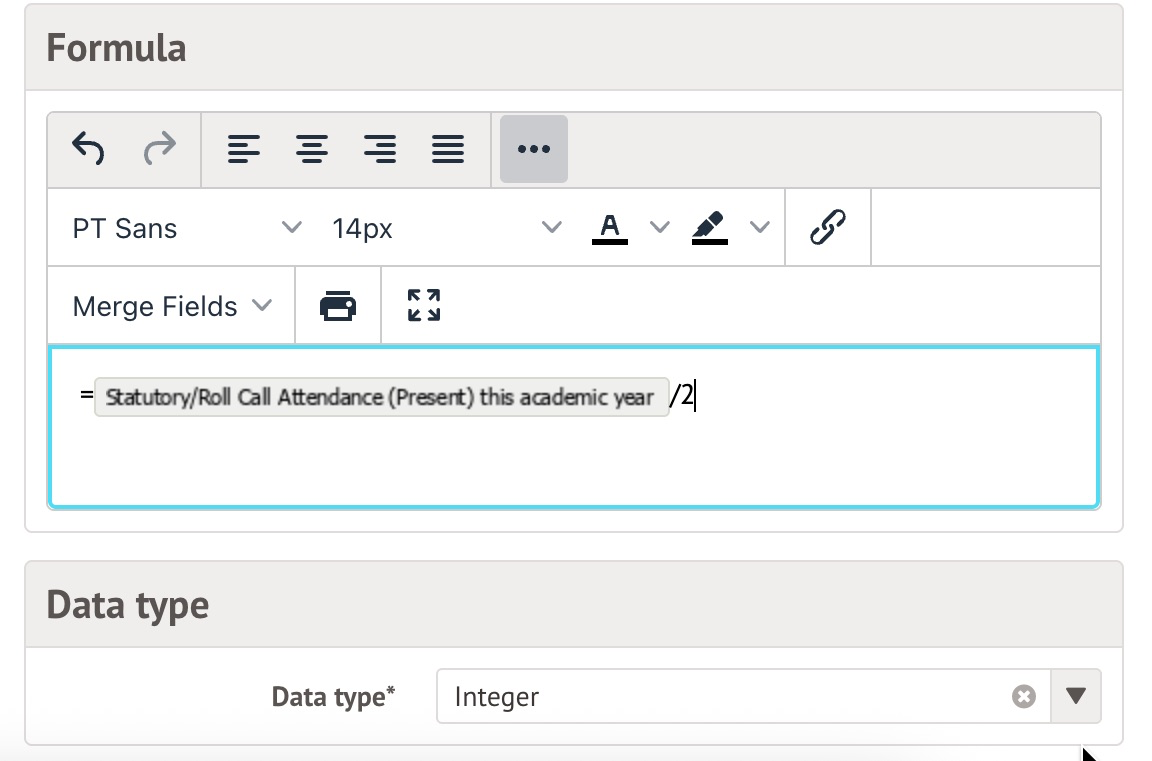This screenshot has width=1152, height=761.
Task: Expand the Data type dropdown arrow
Action: coord(1076,697)
